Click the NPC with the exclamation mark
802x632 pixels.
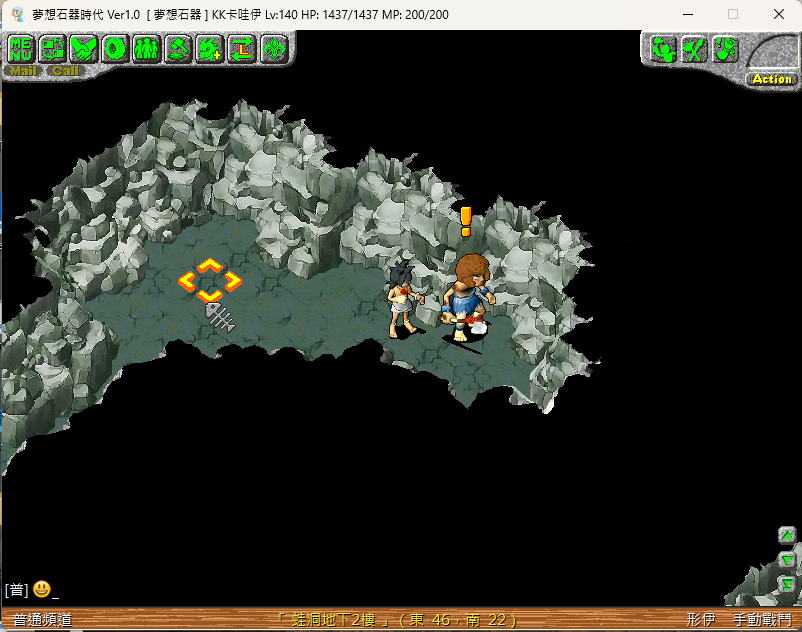point(467,295)
